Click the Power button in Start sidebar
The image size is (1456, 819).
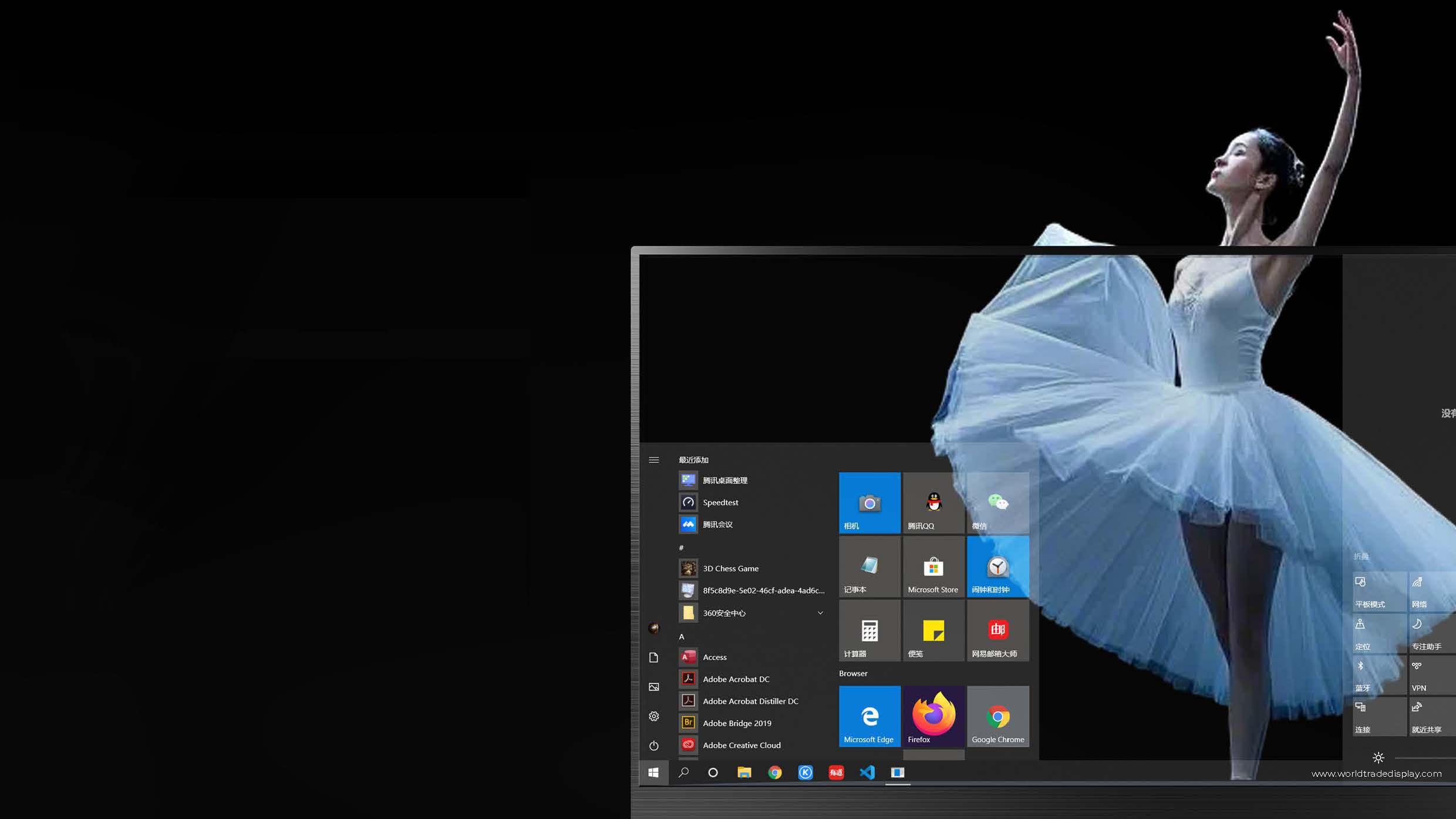coord(653,746)
